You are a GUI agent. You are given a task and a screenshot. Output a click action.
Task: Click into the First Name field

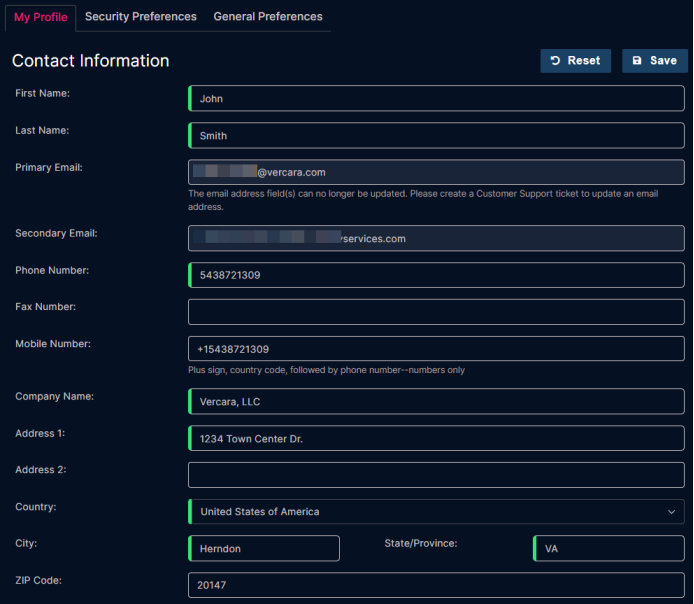pos(436,99)
